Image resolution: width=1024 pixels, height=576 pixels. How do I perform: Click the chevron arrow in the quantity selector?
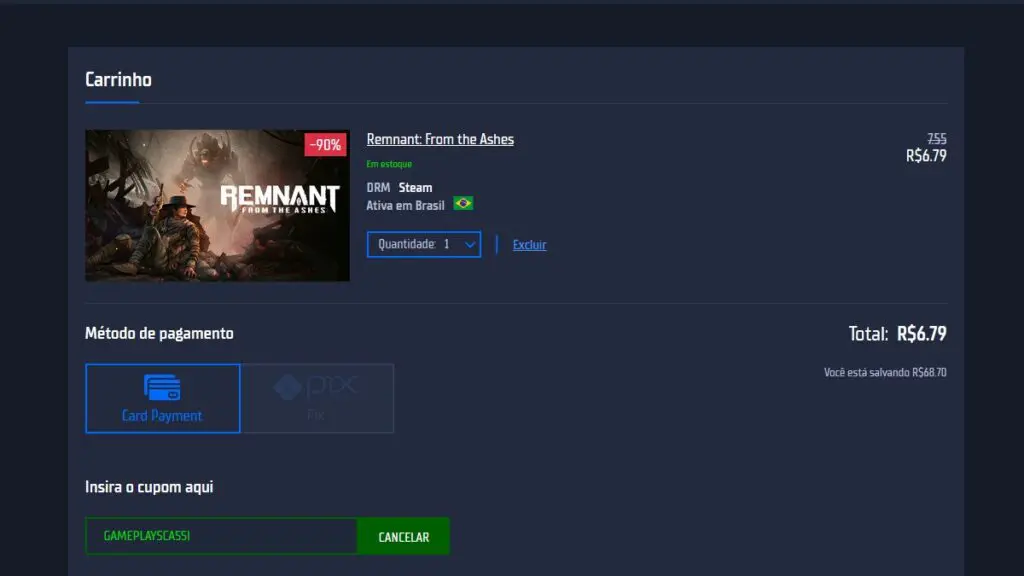coord(471,245)
